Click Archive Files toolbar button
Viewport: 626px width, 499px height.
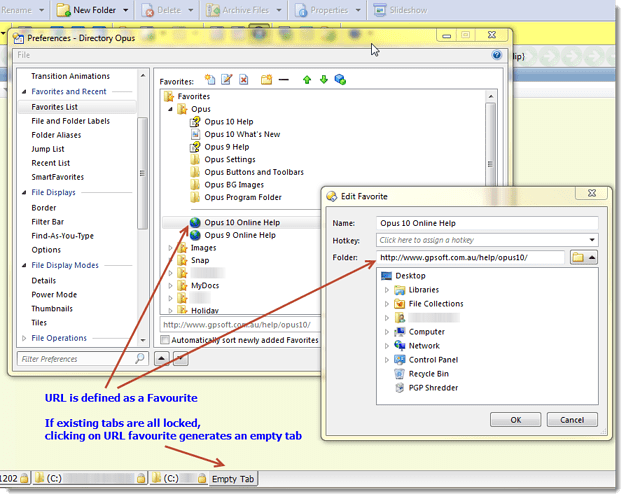coord(237,10)
